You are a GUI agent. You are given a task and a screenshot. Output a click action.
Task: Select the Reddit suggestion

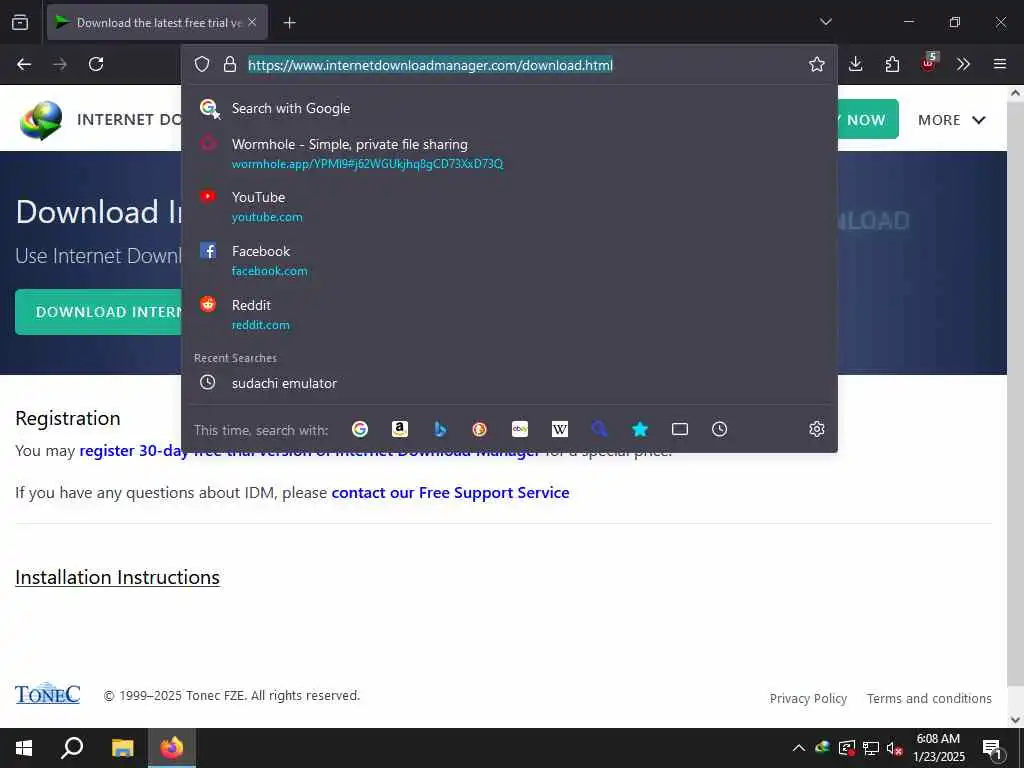[x=509, y=314]
